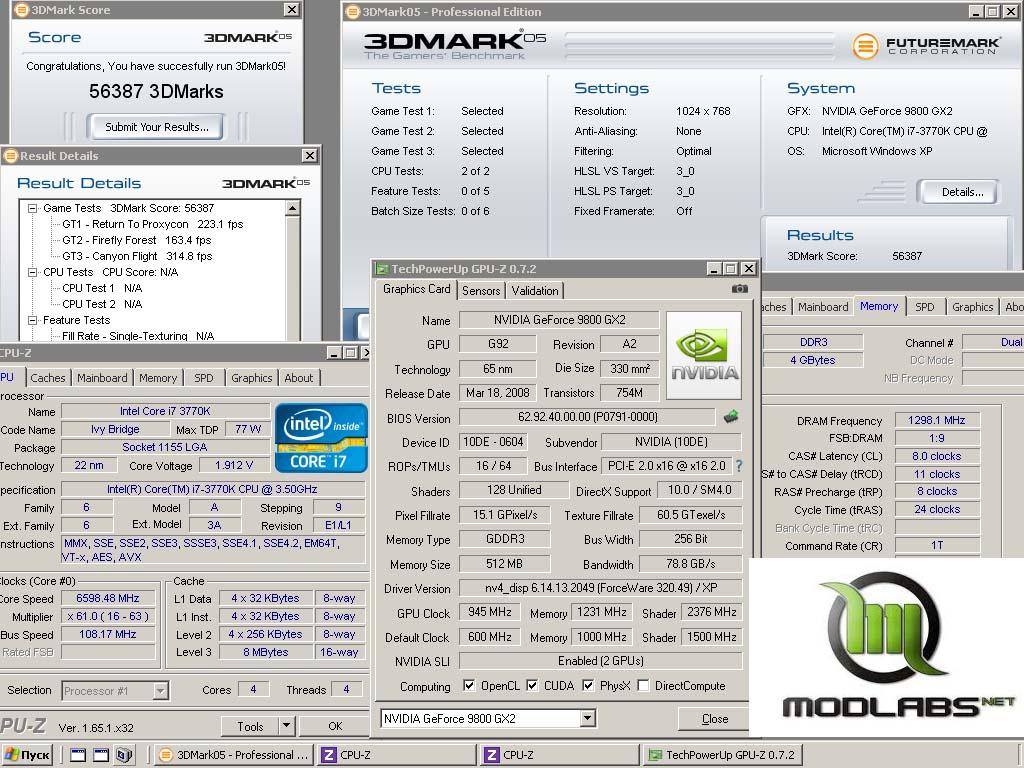Select the Graphics Card tab in GPU-Z

click(x=417, y=289)
